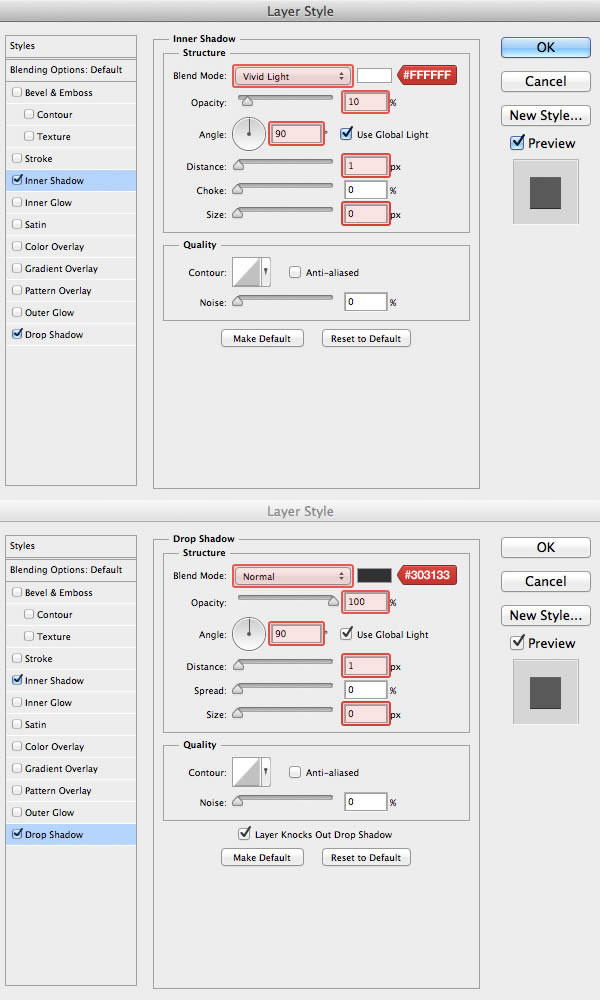Click Cancel in the top dialog
The height and width of the screenshot is (1000, 600).
pos(546,82)
